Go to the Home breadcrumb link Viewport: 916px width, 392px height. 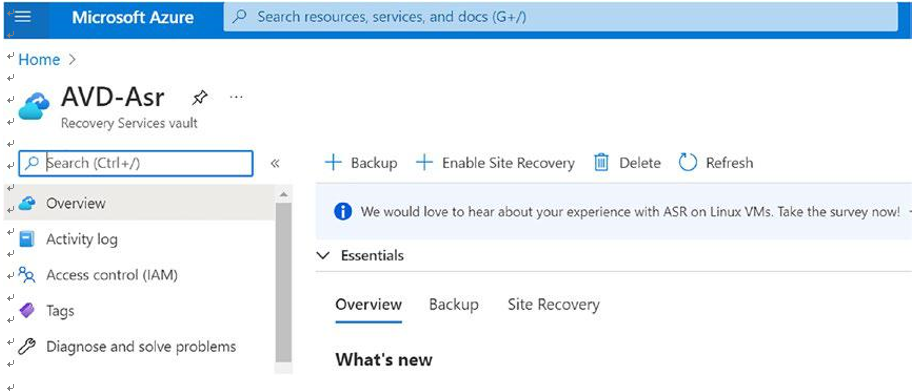coord(39,60)
